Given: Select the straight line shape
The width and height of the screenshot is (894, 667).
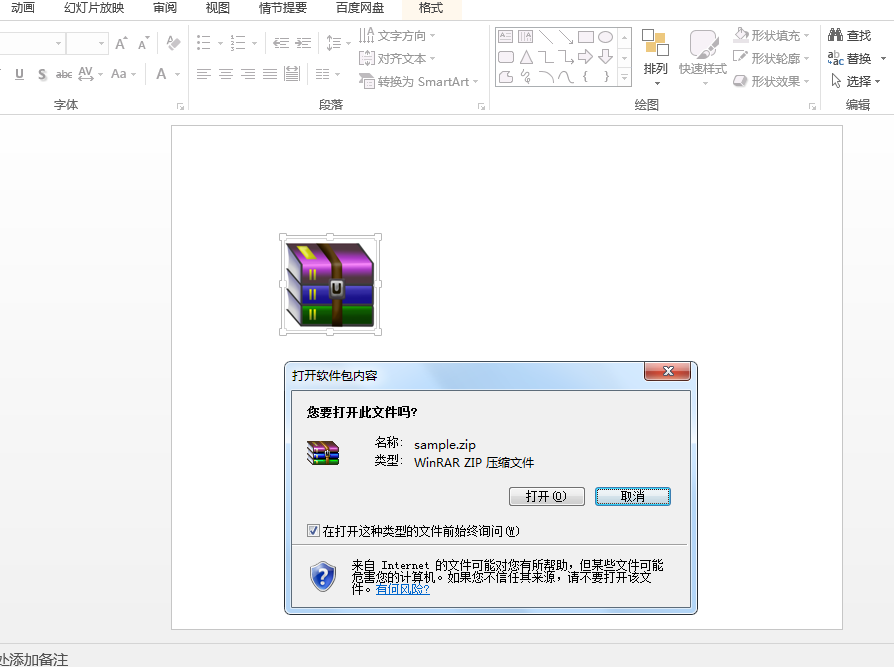Looking at the screenshot, I should pos(546,37).
